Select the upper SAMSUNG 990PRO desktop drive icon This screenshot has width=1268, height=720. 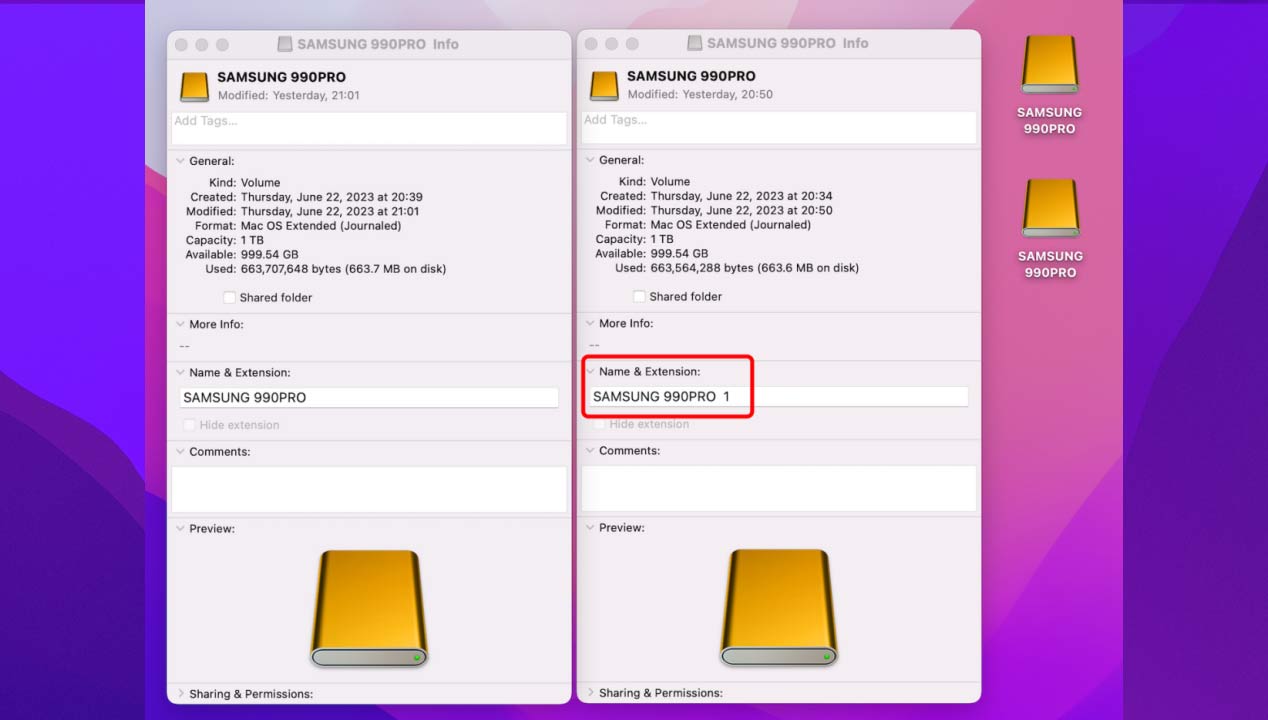(x=1049, y=66)
